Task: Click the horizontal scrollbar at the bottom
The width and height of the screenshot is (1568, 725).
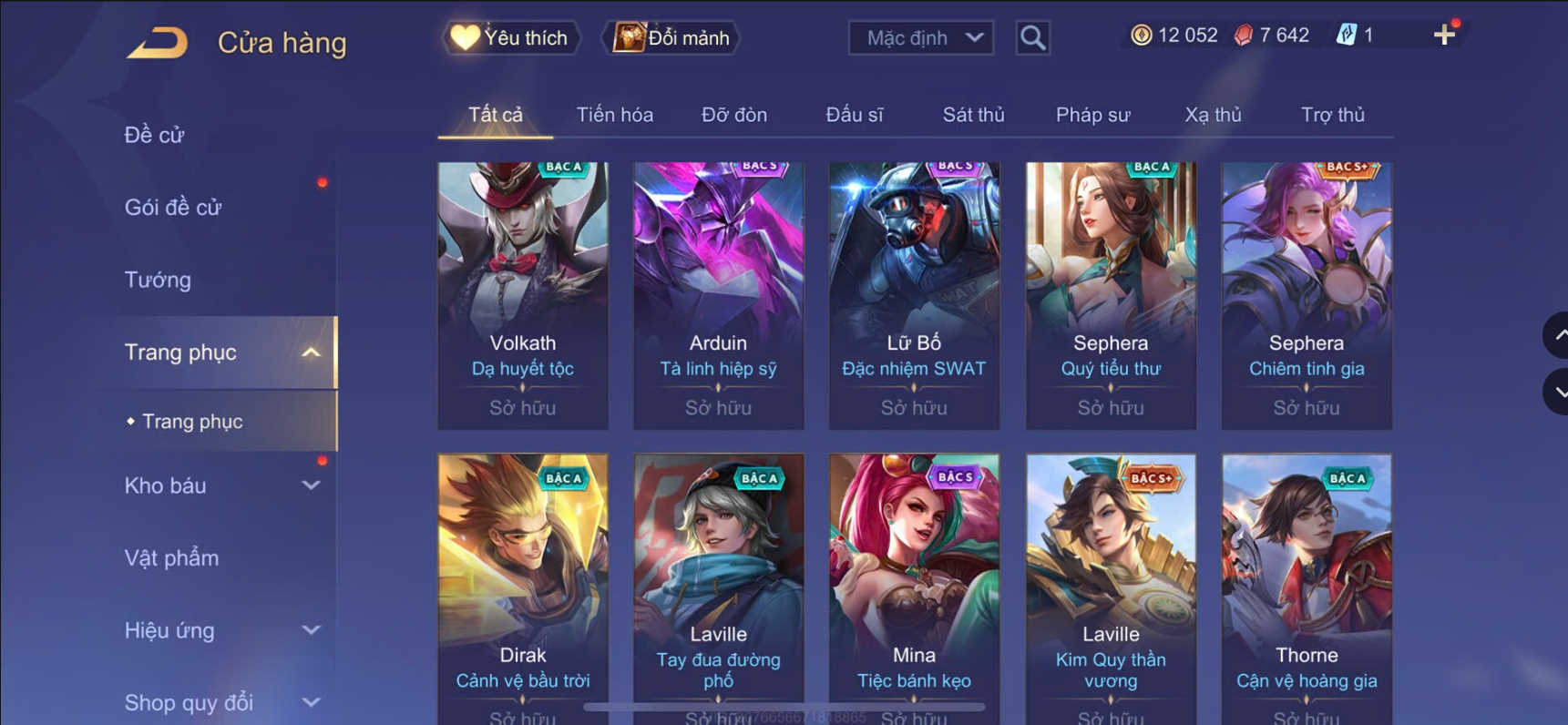Action: 784,707
